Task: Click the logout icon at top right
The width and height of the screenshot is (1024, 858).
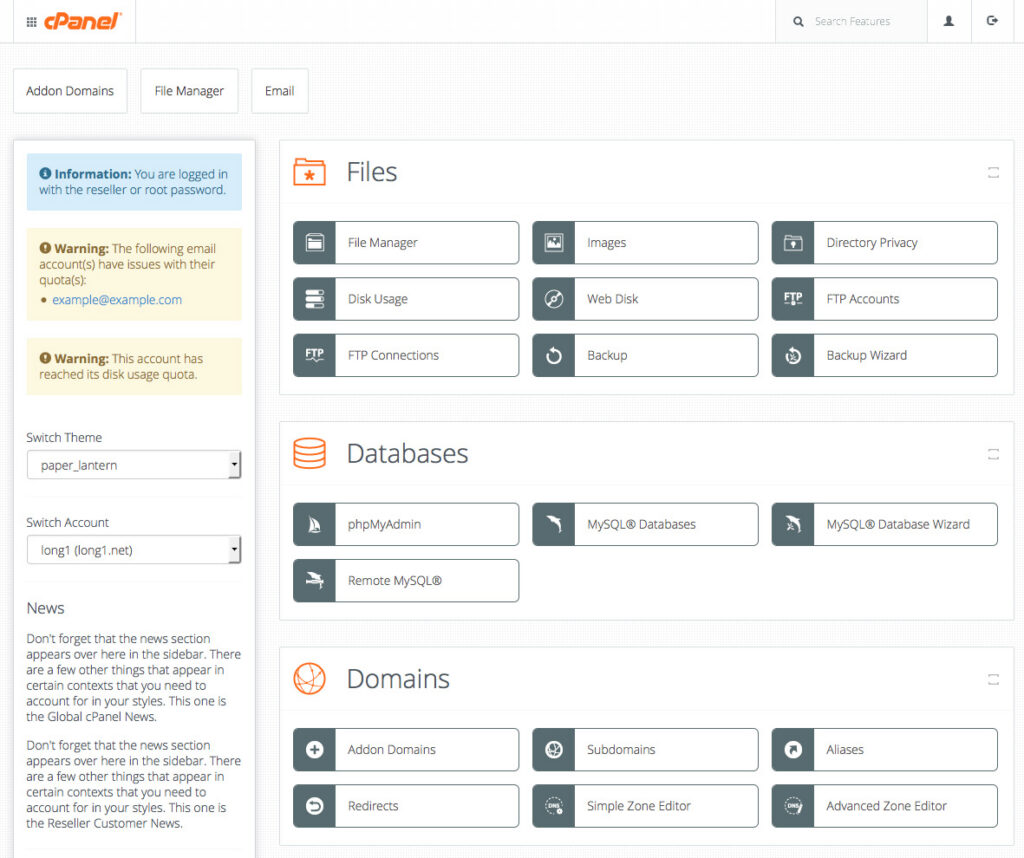Action: tap(992, 21)
